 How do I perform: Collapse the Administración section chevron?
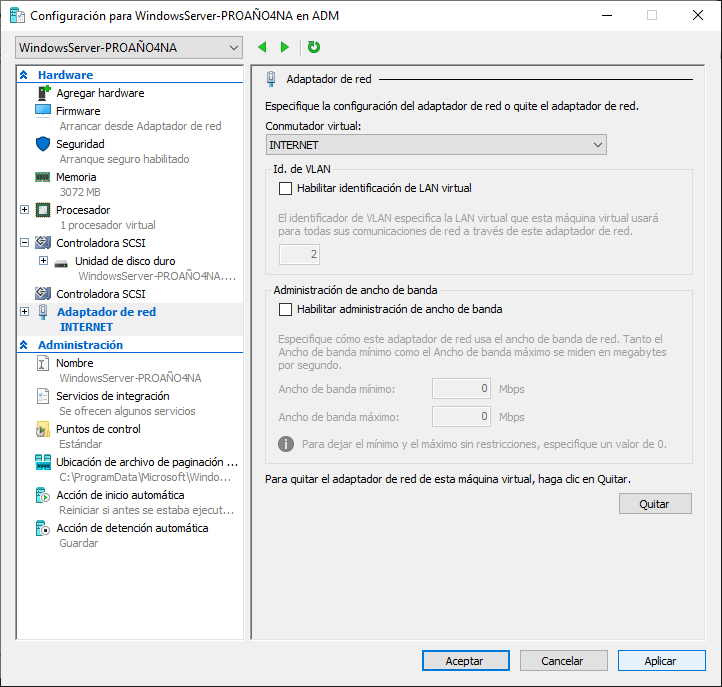click(23, 345)
